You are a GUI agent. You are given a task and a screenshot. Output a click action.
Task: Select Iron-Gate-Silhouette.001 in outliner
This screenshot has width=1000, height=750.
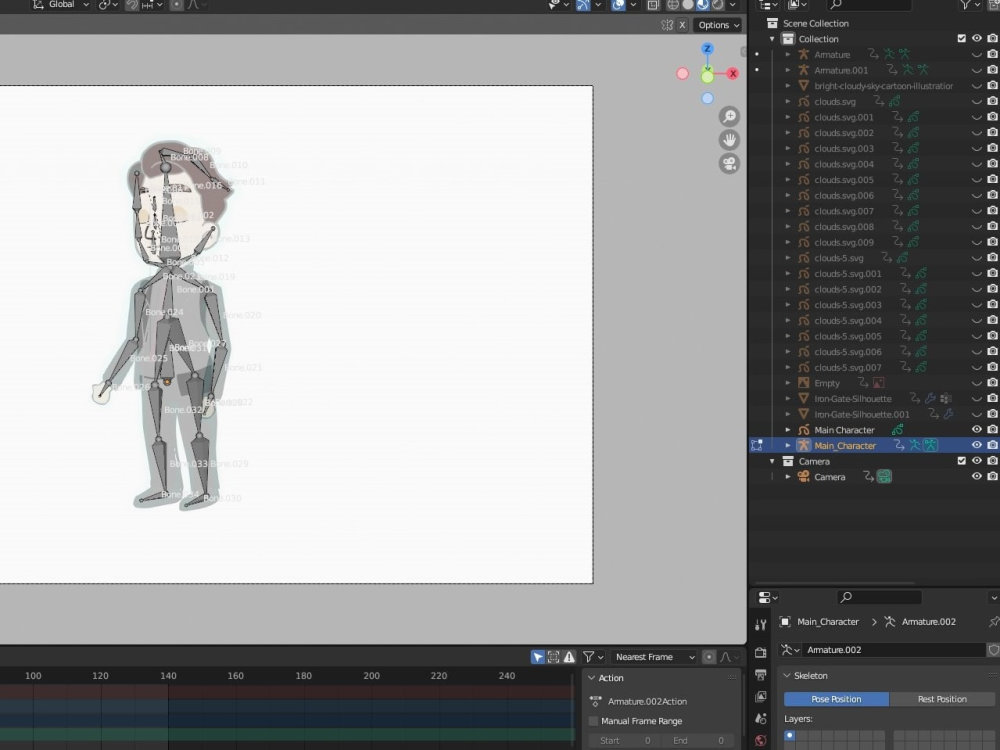[x=862, y=415]
